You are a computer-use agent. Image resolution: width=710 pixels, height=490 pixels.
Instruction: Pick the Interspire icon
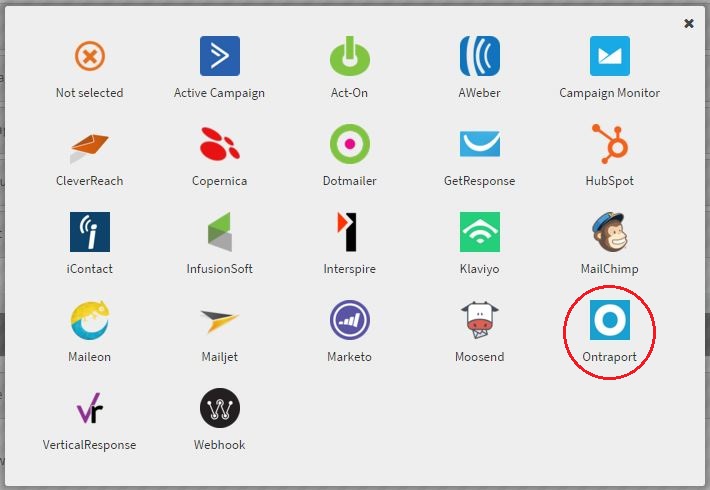click(x=347, y=232)
